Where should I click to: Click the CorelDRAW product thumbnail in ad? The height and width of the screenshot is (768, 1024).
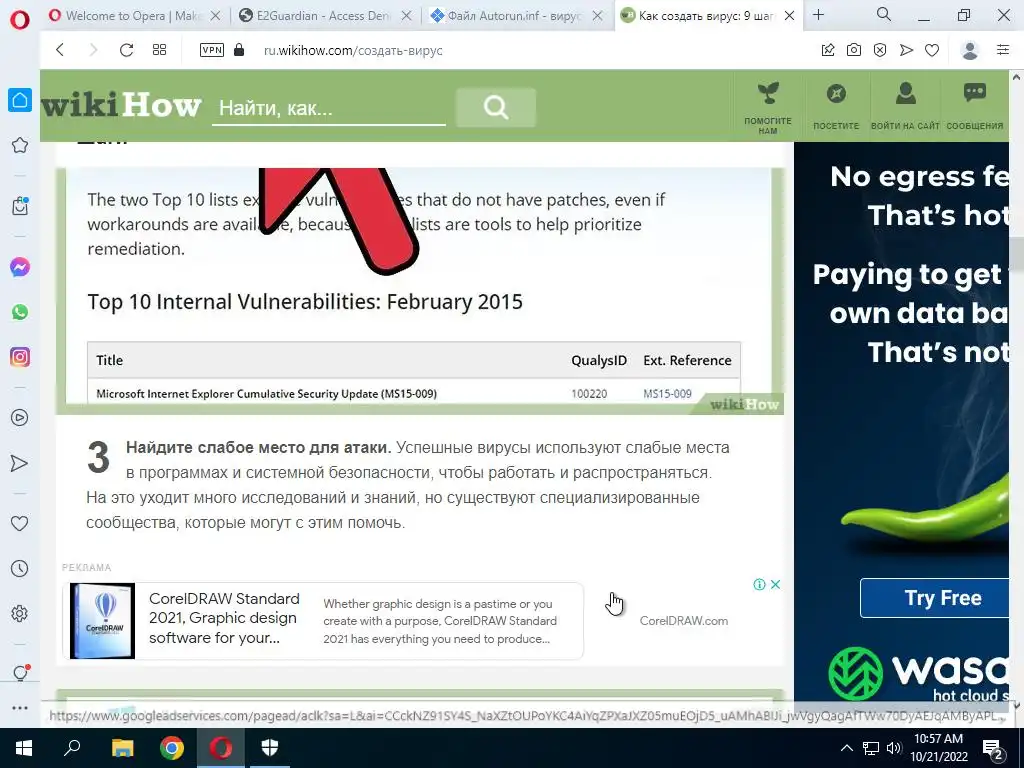coord(103,621)
